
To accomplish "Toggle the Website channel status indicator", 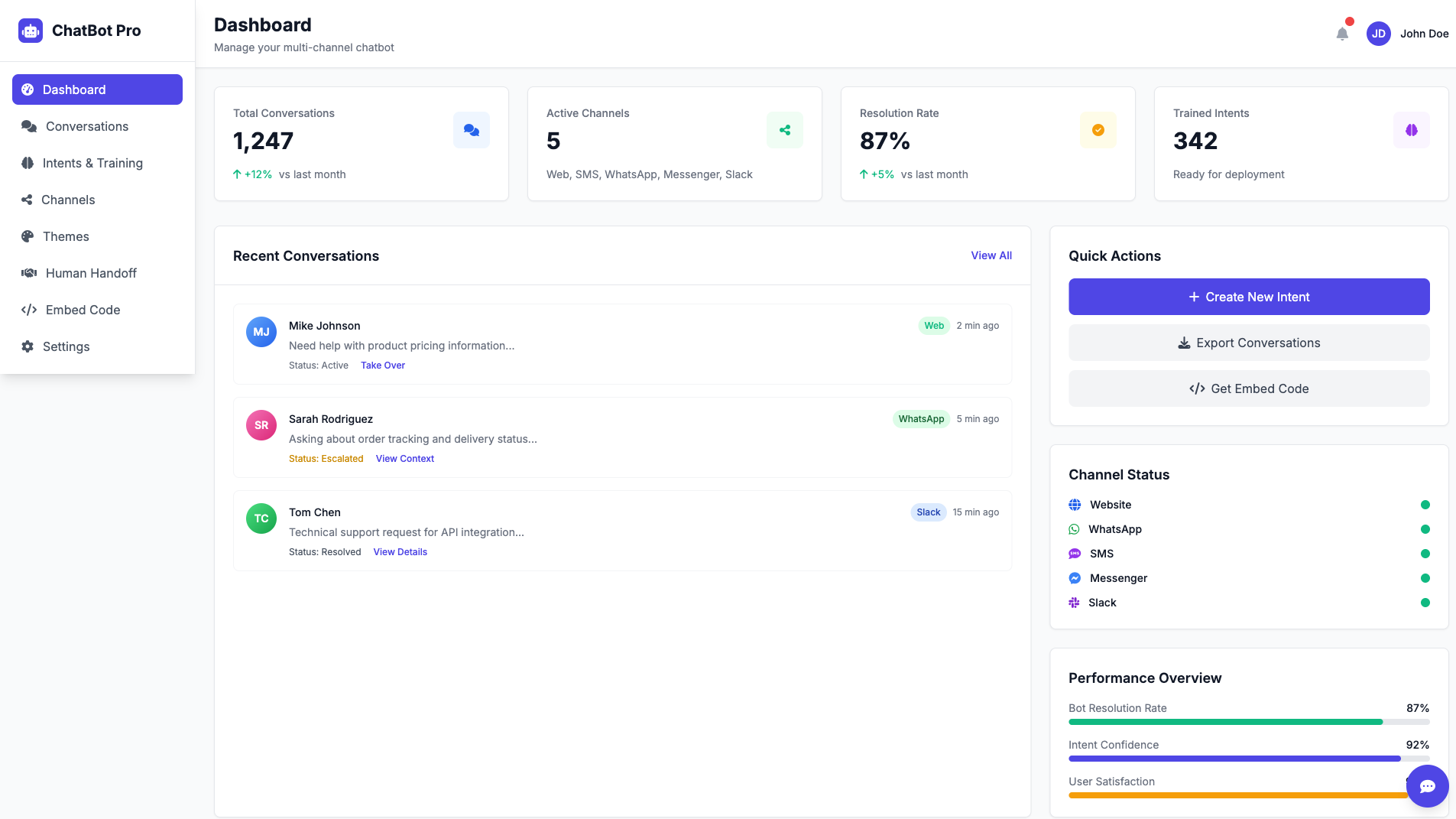I will coord(1425,504).
